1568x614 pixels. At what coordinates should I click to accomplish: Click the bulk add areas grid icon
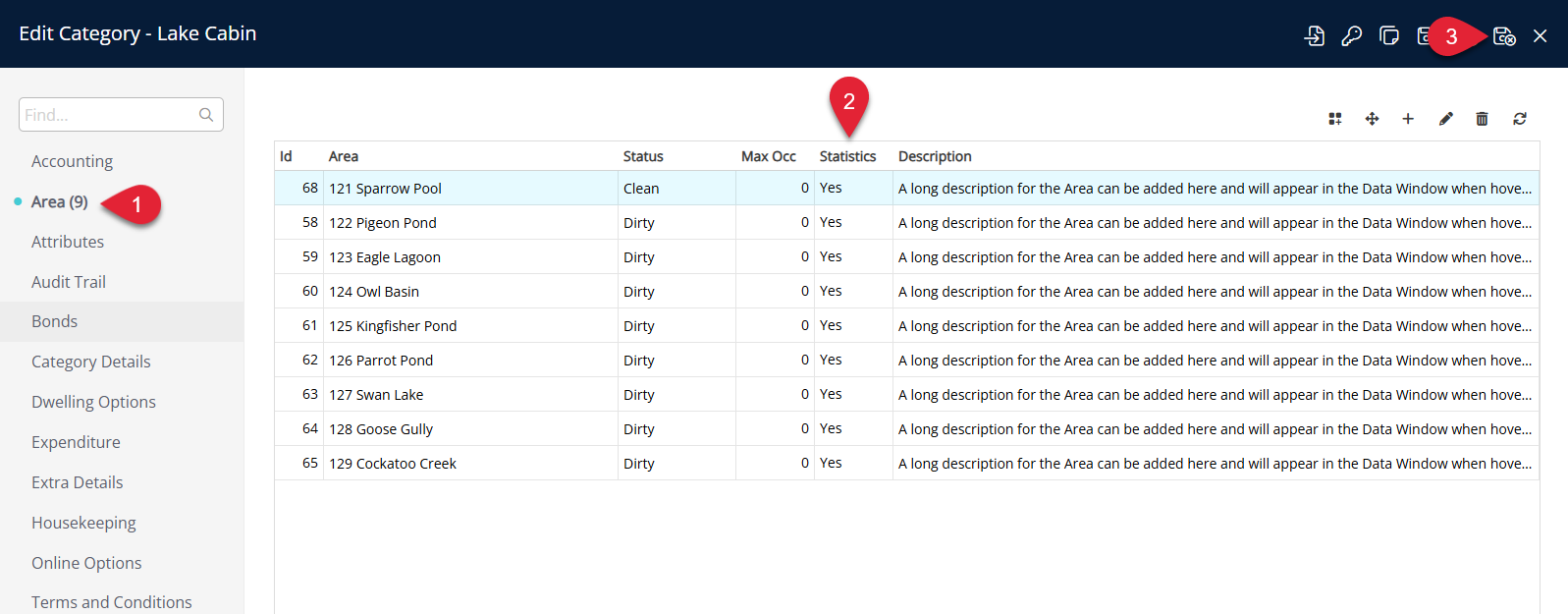point(1335,119)
